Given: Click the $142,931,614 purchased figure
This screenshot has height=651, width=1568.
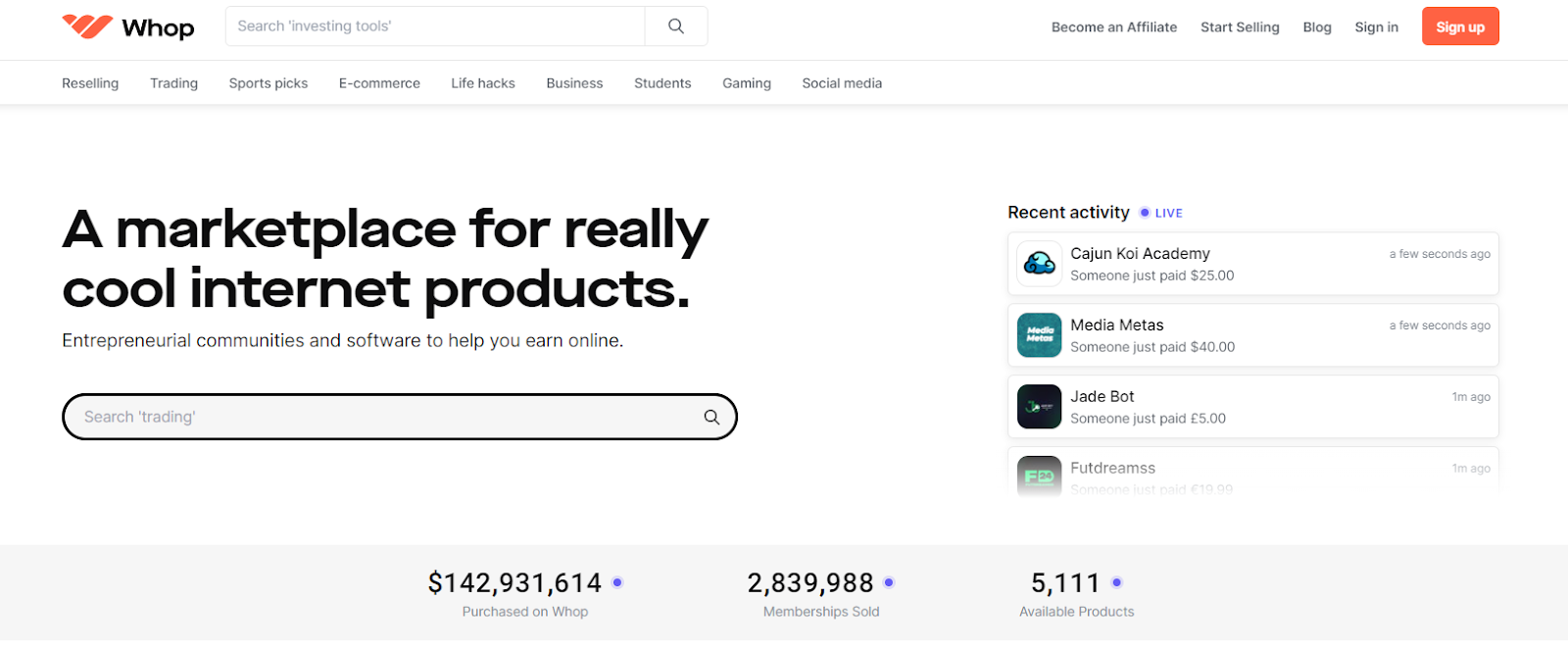Looking at the screenshot, I should click(x=514, y=583).
